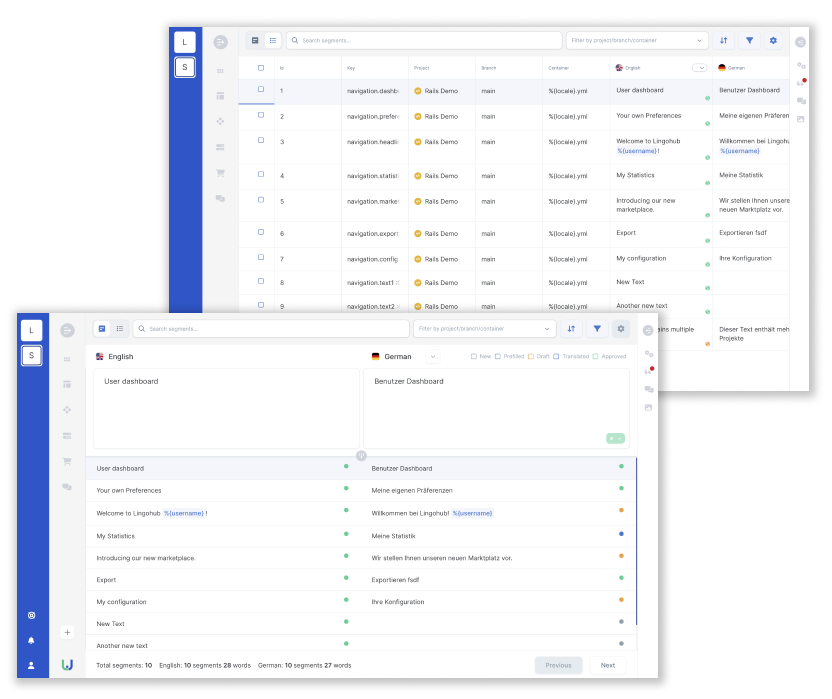The width and height of the screenshot is (832, 699).
Task: Toggle the New status checkbox
Action: click(x=474, y=357)
